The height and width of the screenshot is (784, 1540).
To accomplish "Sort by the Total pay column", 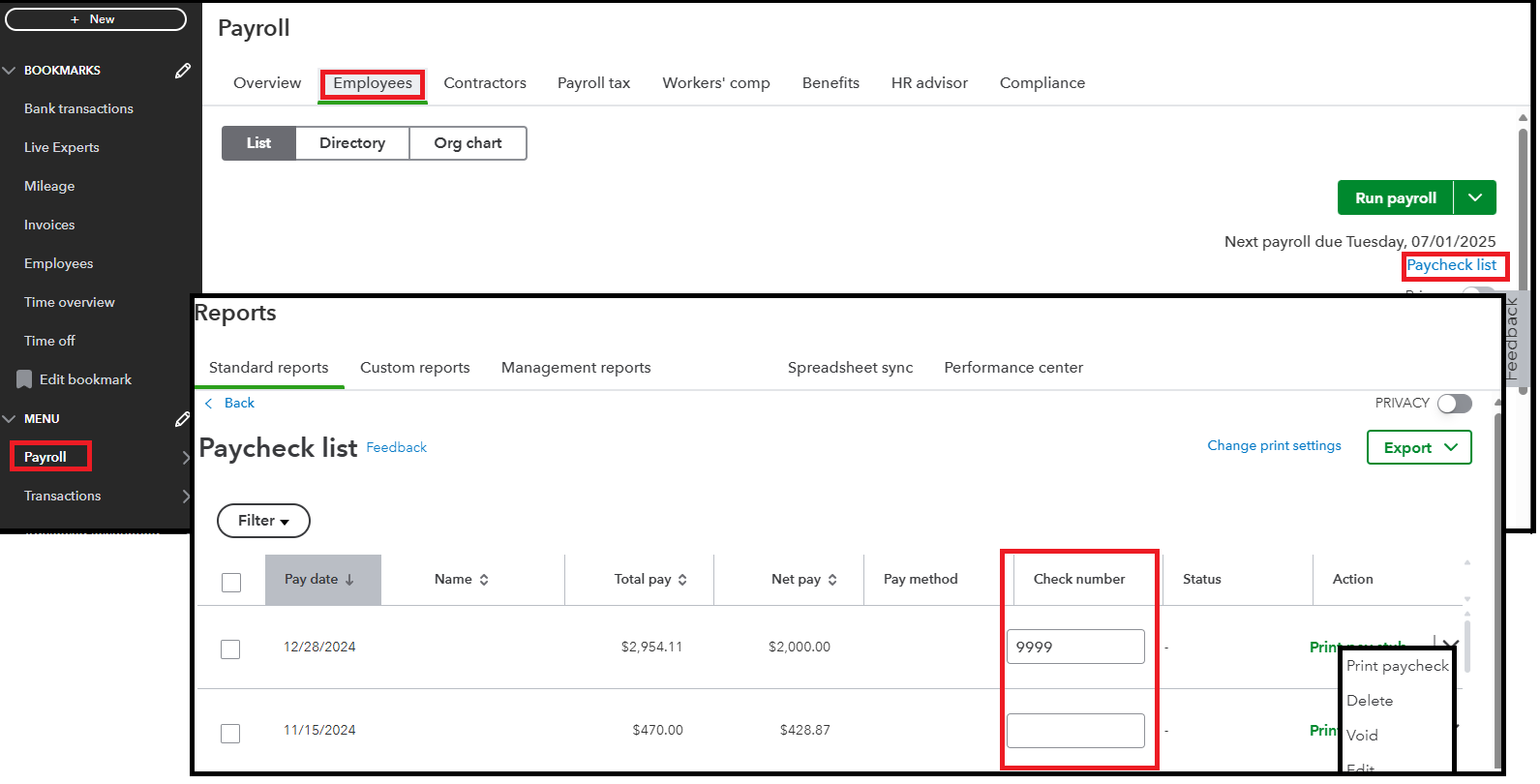I will click(650, 580).
